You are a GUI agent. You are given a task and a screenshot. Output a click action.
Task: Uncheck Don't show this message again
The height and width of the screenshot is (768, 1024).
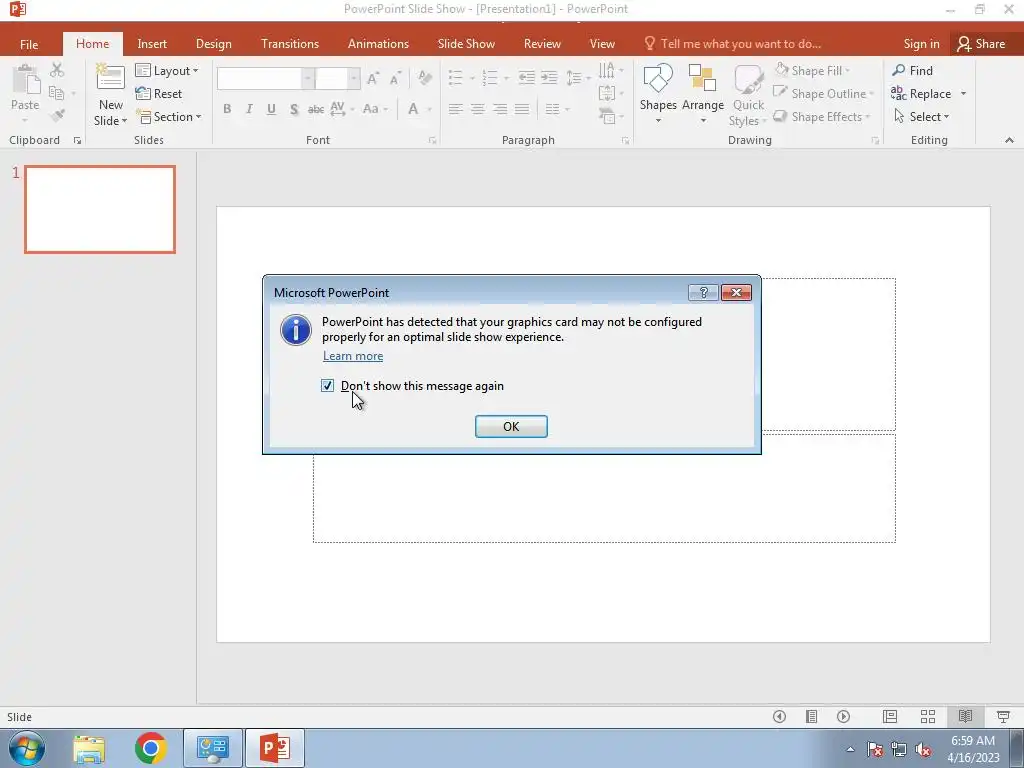click(x=327, y=386)
